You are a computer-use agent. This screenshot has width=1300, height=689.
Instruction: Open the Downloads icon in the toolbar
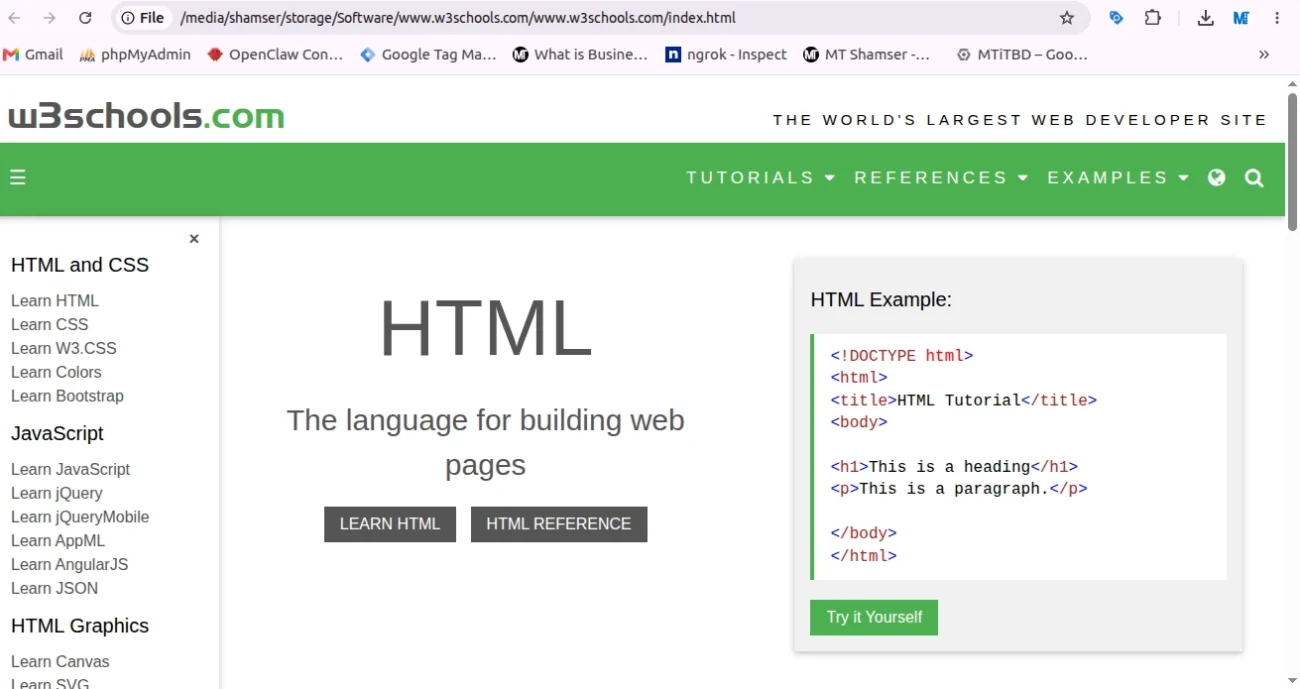[1206, 18]
